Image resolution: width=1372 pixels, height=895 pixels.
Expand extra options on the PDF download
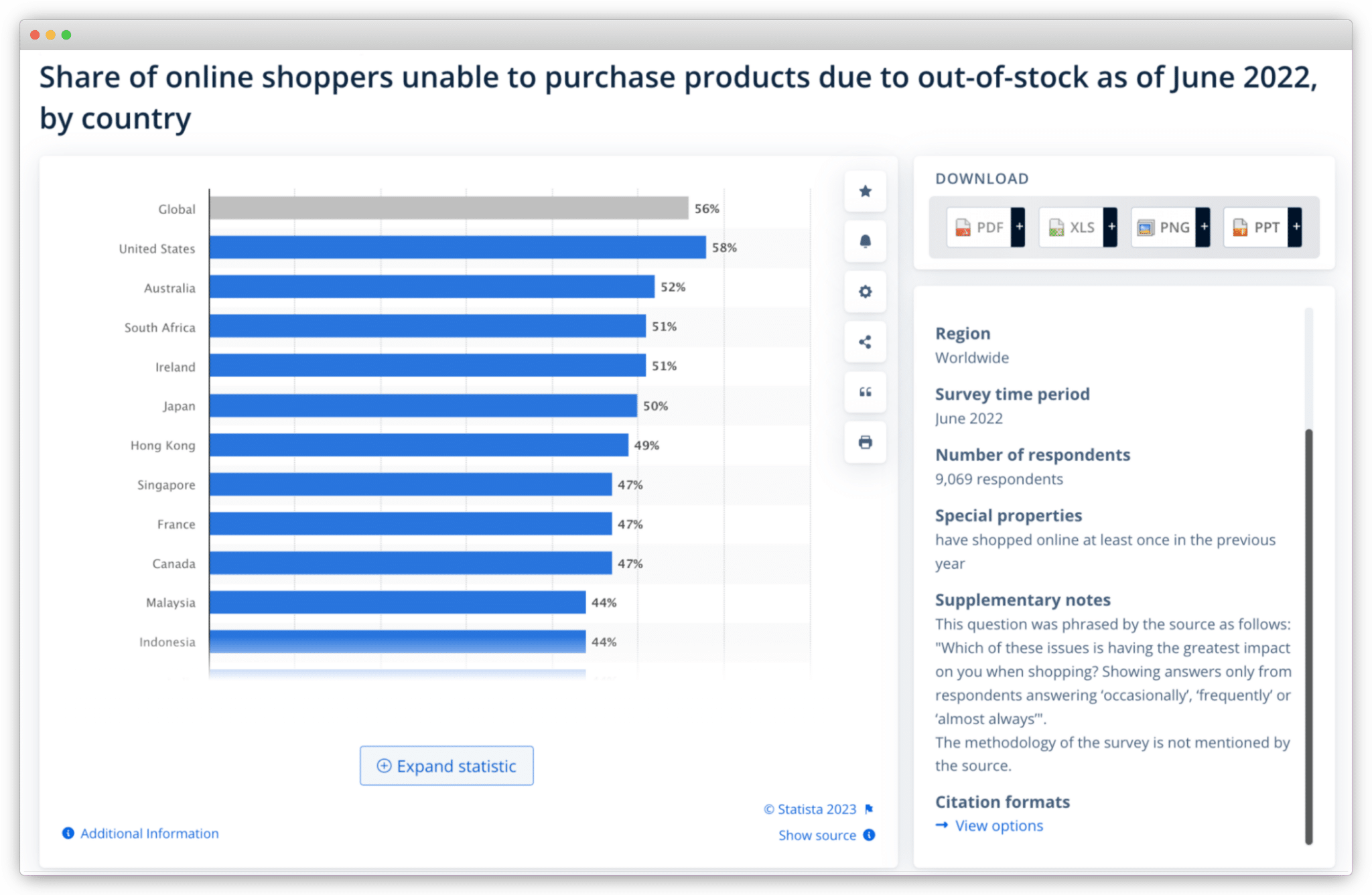(x=1019, y=227)
